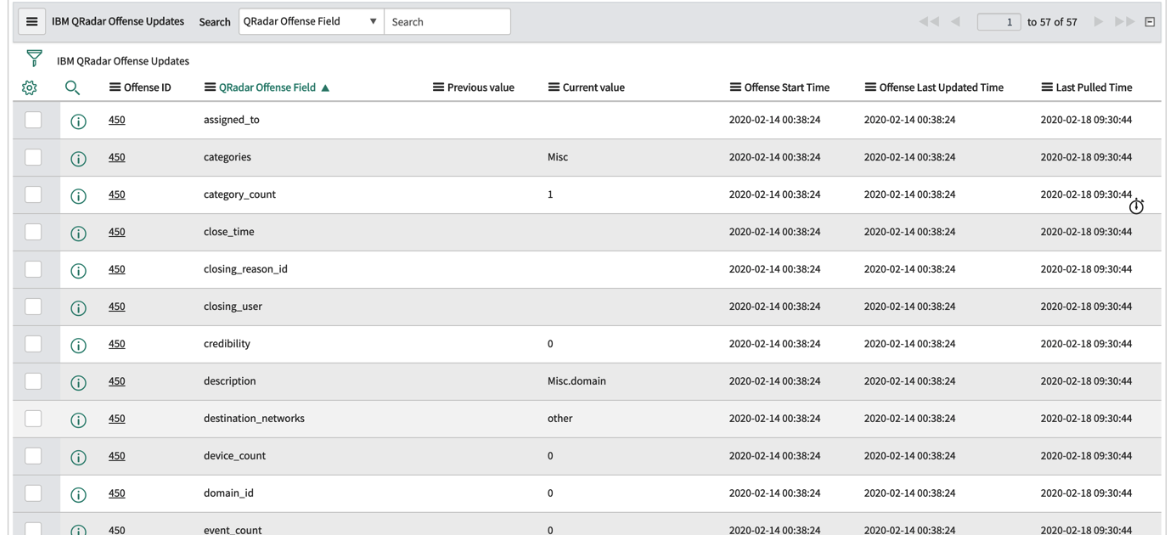Sort by Offense ID header text
Viewport: 1170px width, 549px height.
[x=148, y=87]
